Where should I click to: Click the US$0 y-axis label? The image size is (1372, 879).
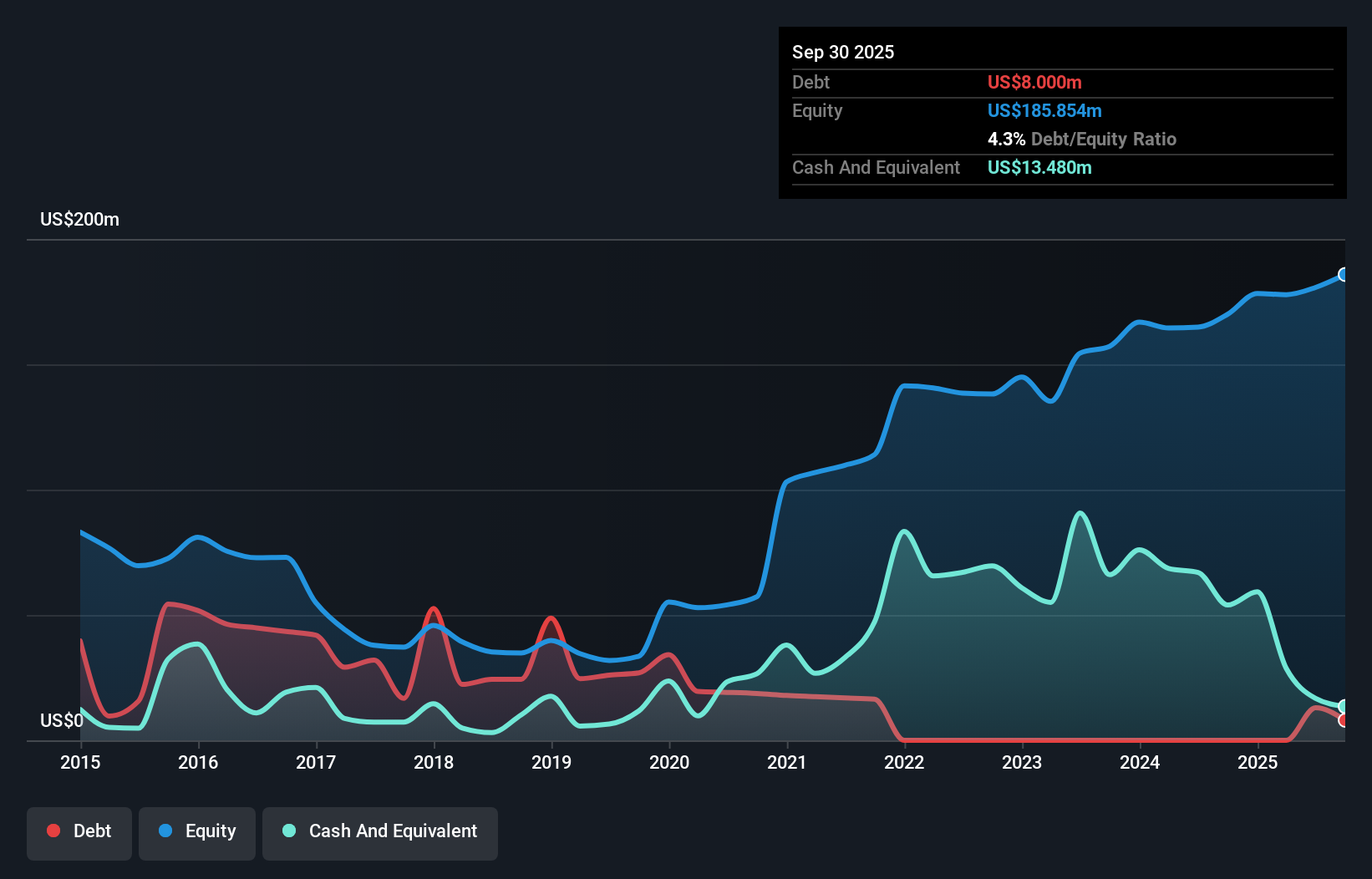click(x=62, y=720)
